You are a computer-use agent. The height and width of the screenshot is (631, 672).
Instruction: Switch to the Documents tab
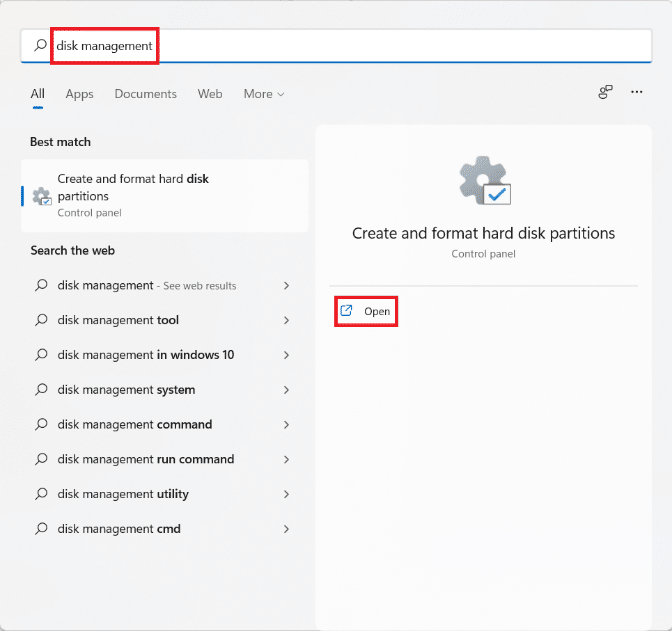click(145, 94)
